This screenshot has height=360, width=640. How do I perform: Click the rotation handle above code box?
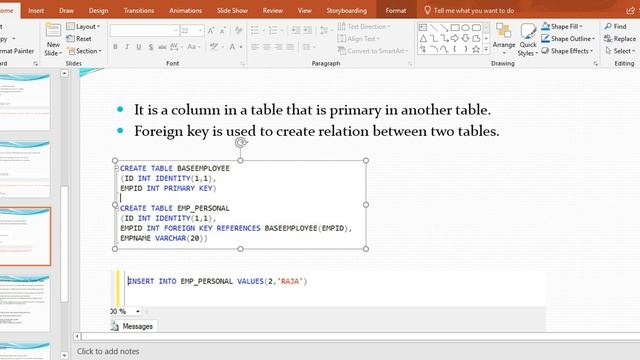(241, 142)
